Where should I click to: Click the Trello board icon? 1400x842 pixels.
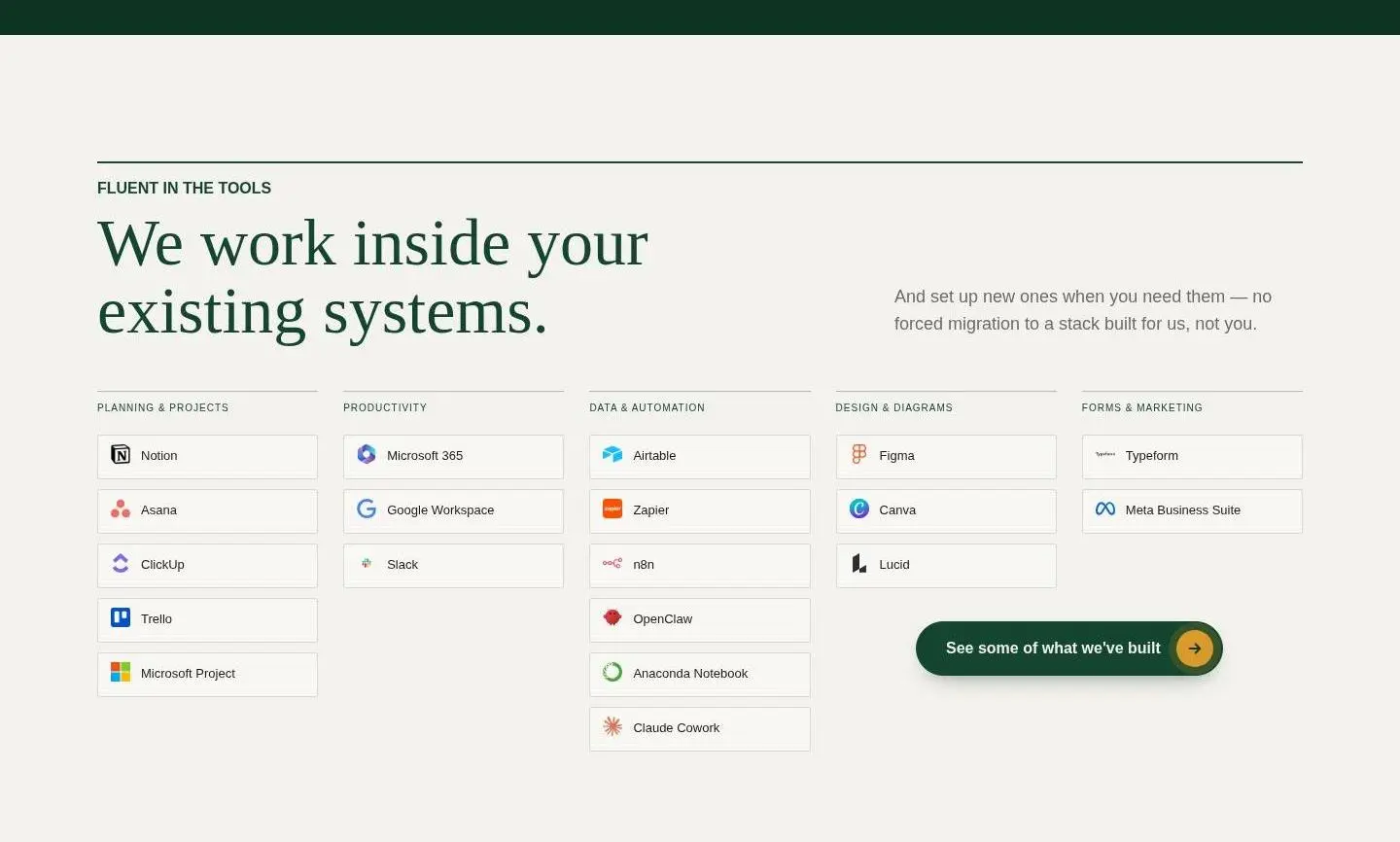121,617
